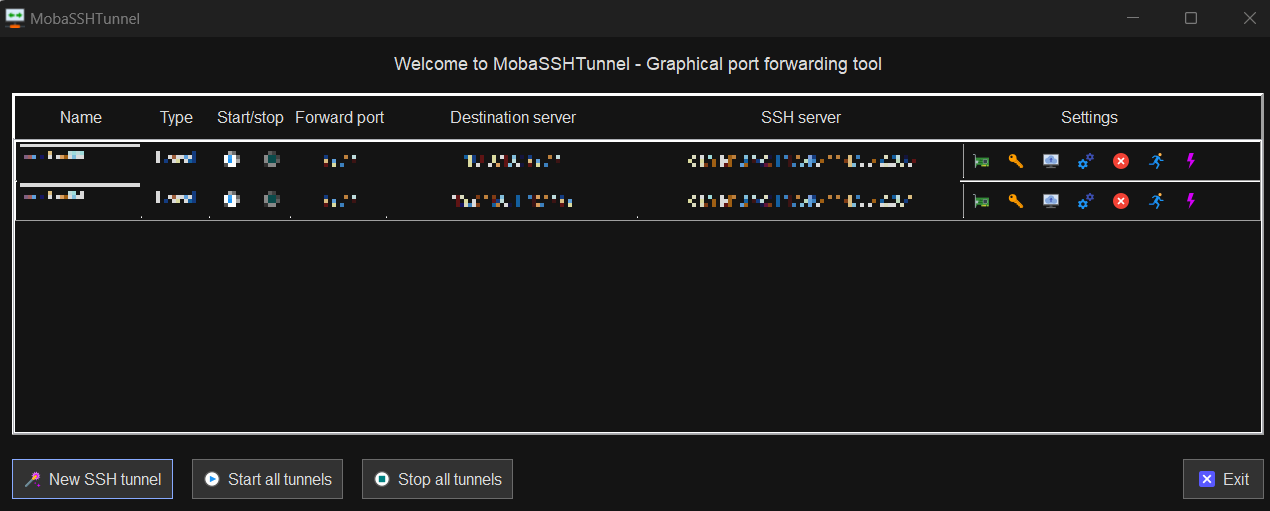Open the blue gears settings of first tunnel
Viewport: 1270px width, 511px height.
[x=1086, y=161]
